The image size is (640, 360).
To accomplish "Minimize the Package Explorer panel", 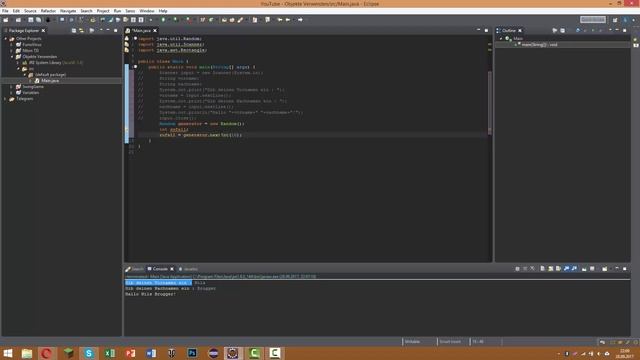I will (108, 31).
